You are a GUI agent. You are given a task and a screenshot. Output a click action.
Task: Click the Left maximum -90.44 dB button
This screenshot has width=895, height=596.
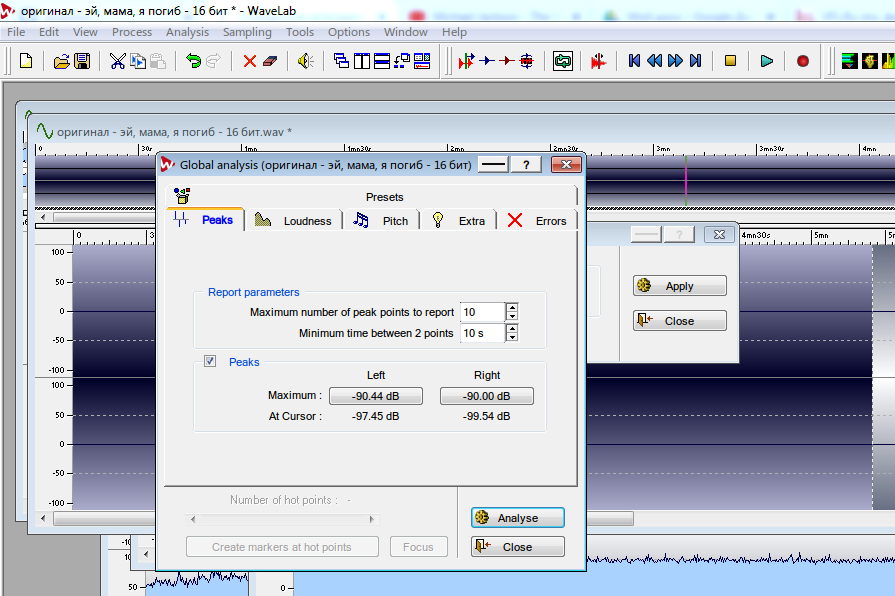pyautogui.click(x=375, y=396)
